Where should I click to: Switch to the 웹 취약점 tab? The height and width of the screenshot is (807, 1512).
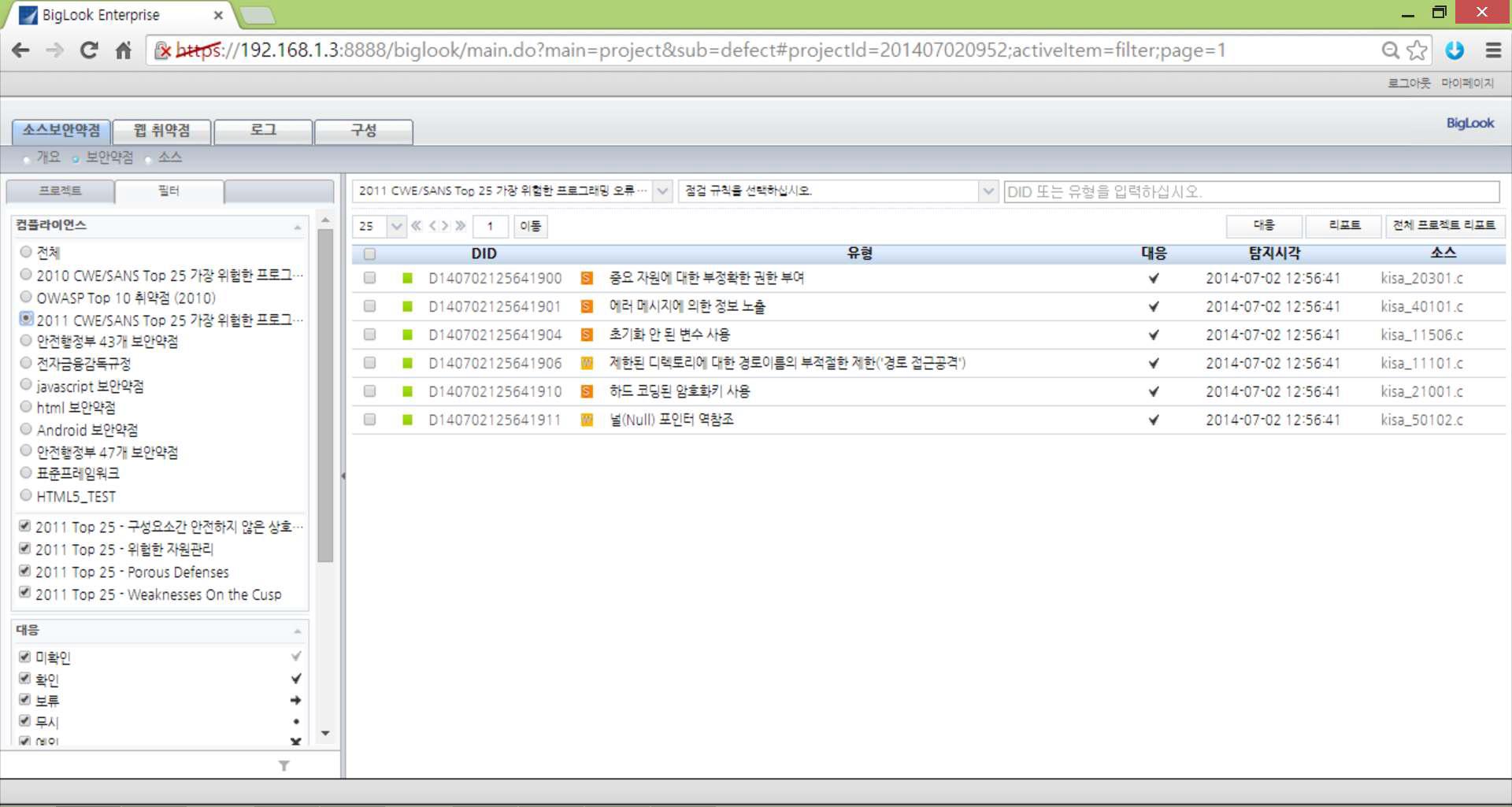click(162, 131)
